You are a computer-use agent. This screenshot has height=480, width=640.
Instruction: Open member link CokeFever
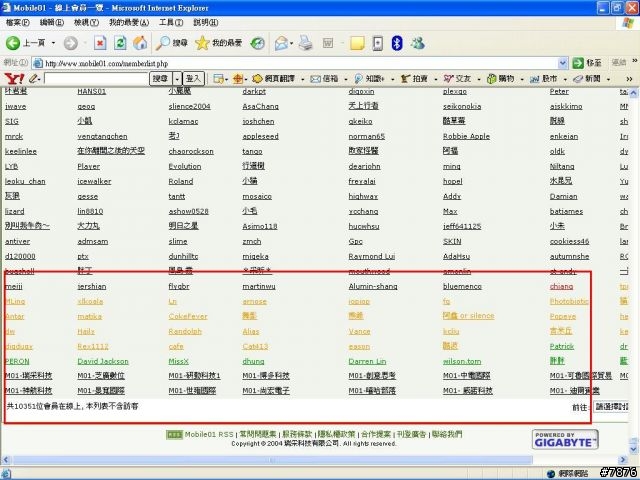point(188,316)
